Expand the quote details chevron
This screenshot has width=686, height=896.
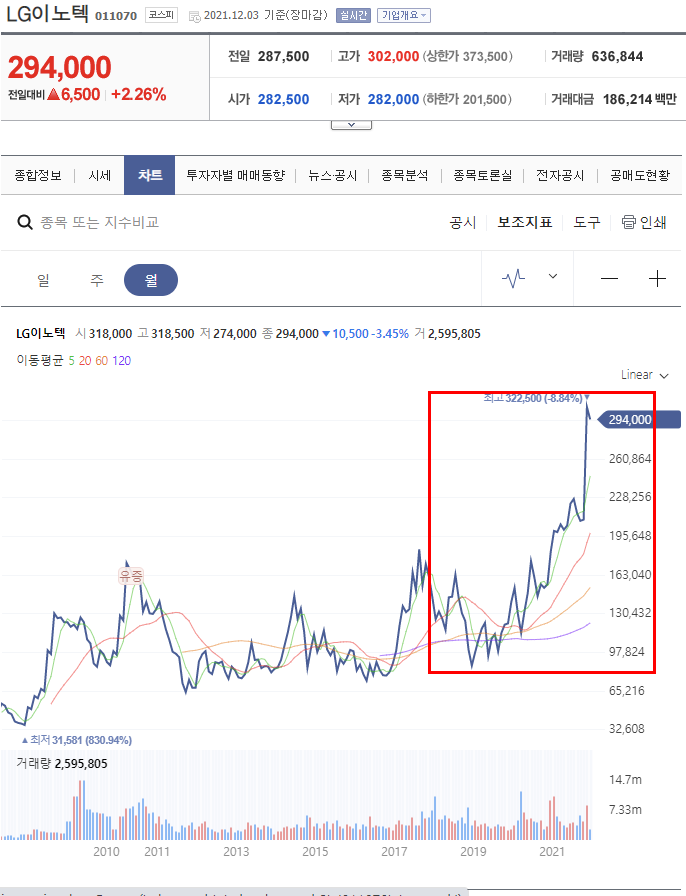tap(352, 125)
